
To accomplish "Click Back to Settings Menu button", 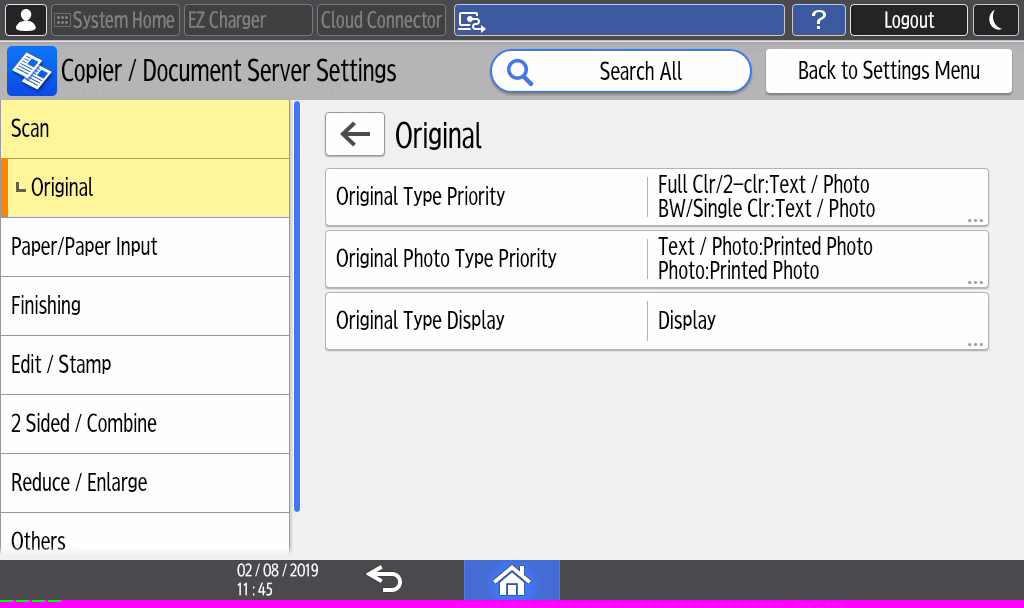I will click(888, 71).
